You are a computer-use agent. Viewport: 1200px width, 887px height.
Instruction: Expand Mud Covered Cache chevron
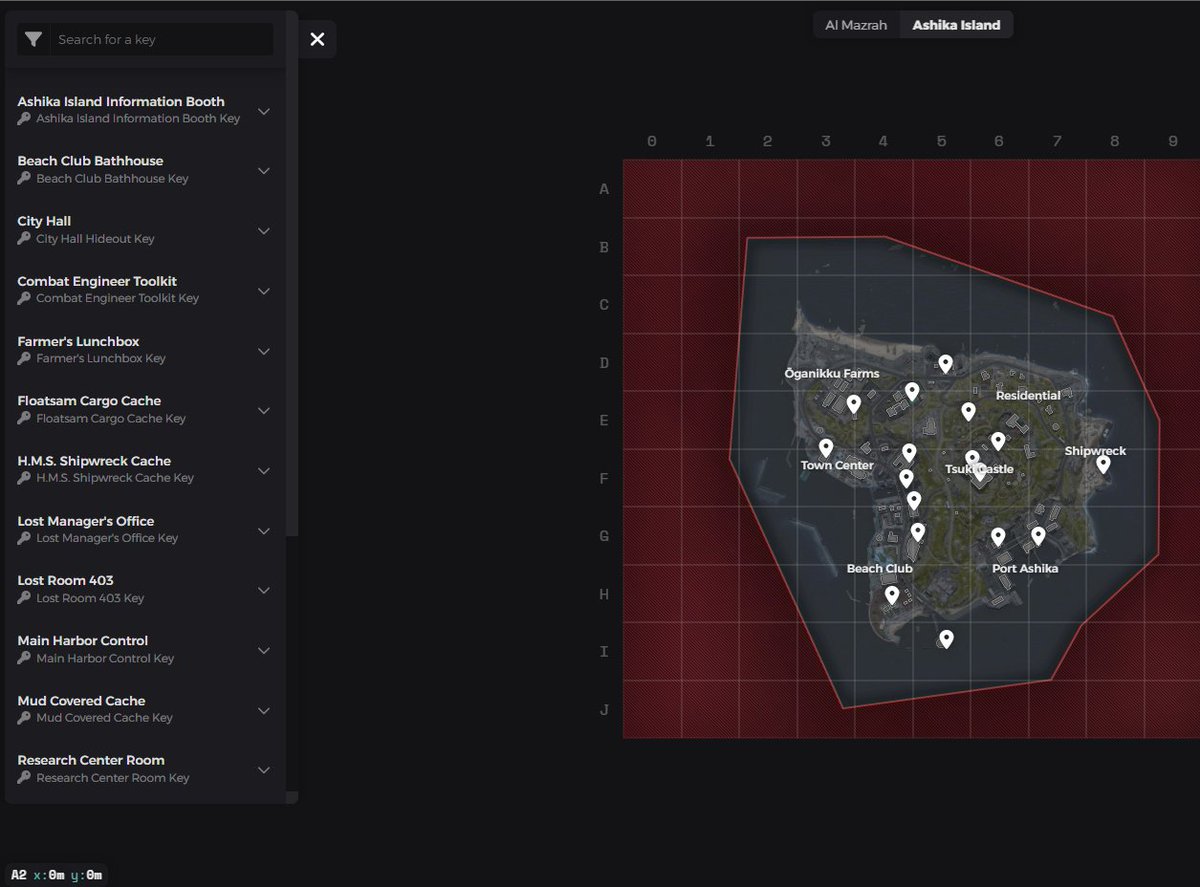pos(264,710)
